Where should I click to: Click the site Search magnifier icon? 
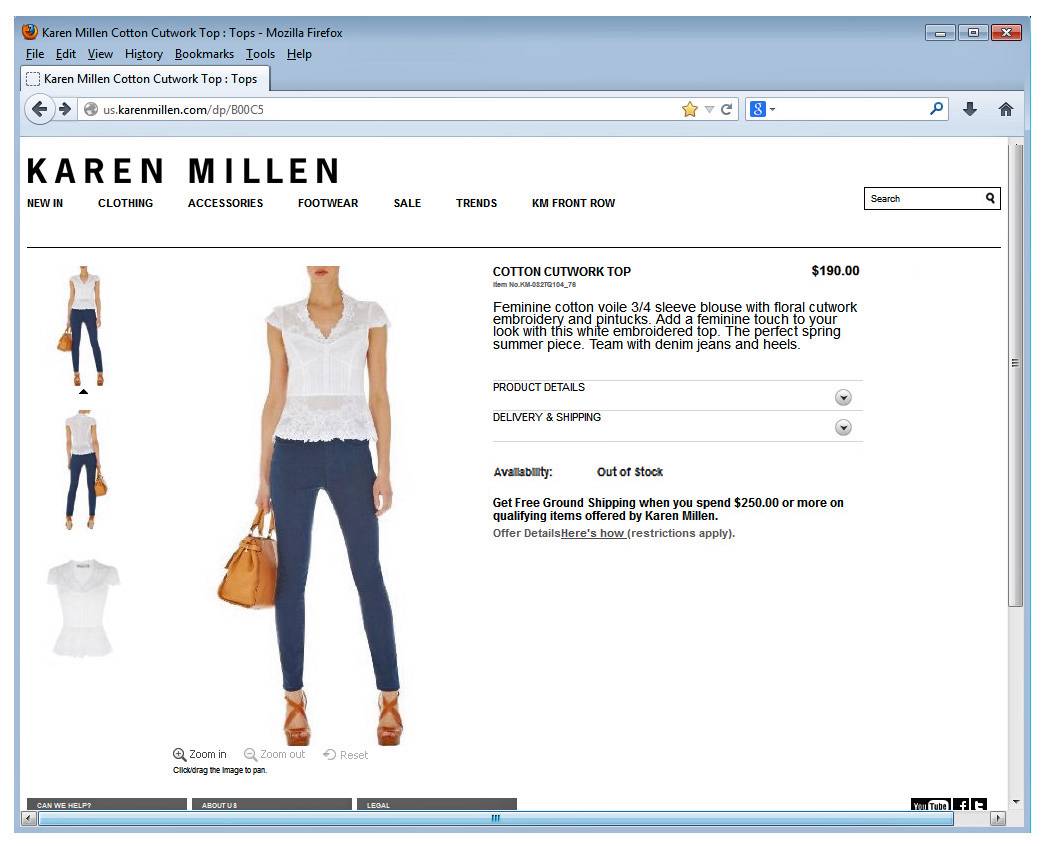point(990,198)
